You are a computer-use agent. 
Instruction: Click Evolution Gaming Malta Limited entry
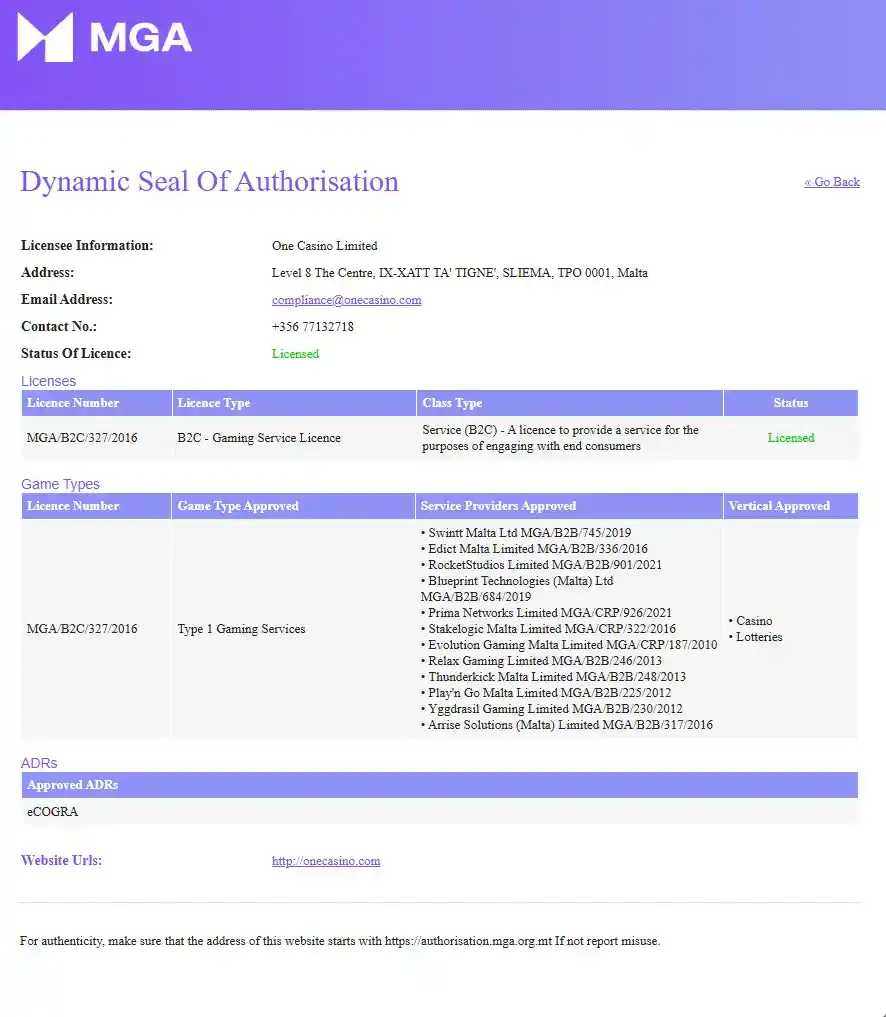point(569,645)
